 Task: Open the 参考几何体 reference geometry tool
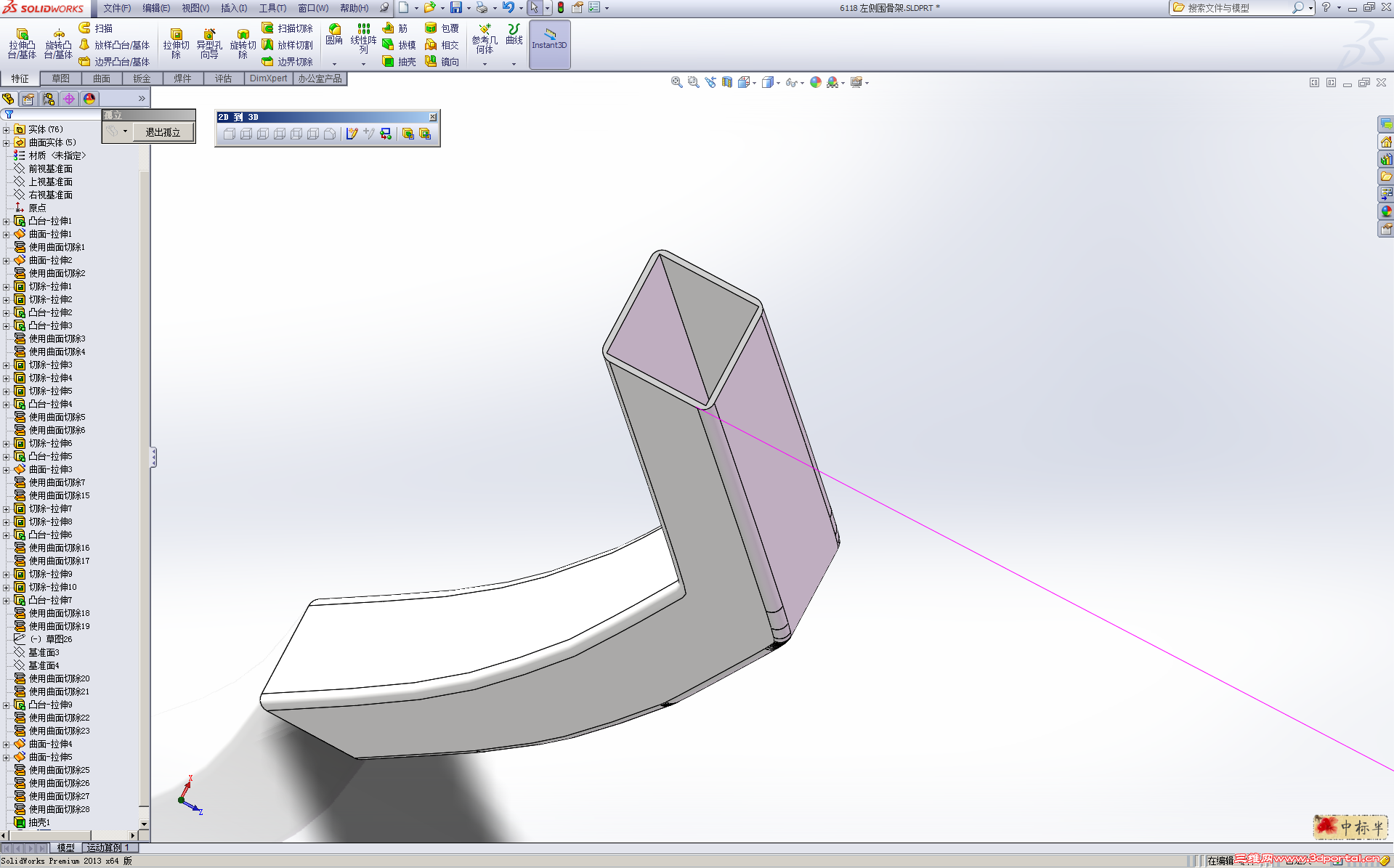point(485,38)
